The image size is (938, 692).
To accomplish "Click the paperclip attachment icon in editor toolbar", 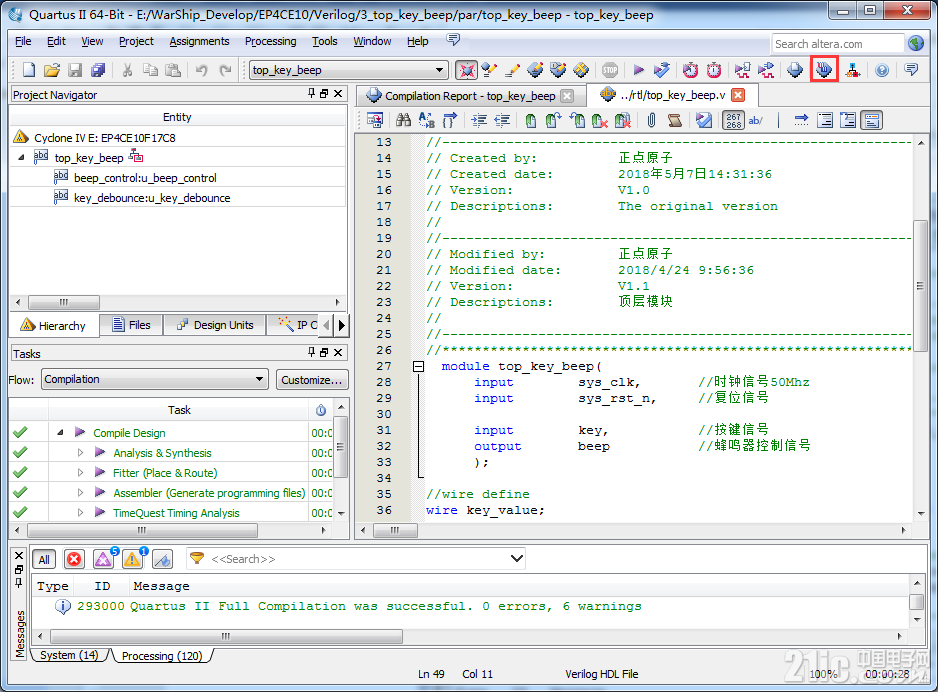I will point(651,120).
